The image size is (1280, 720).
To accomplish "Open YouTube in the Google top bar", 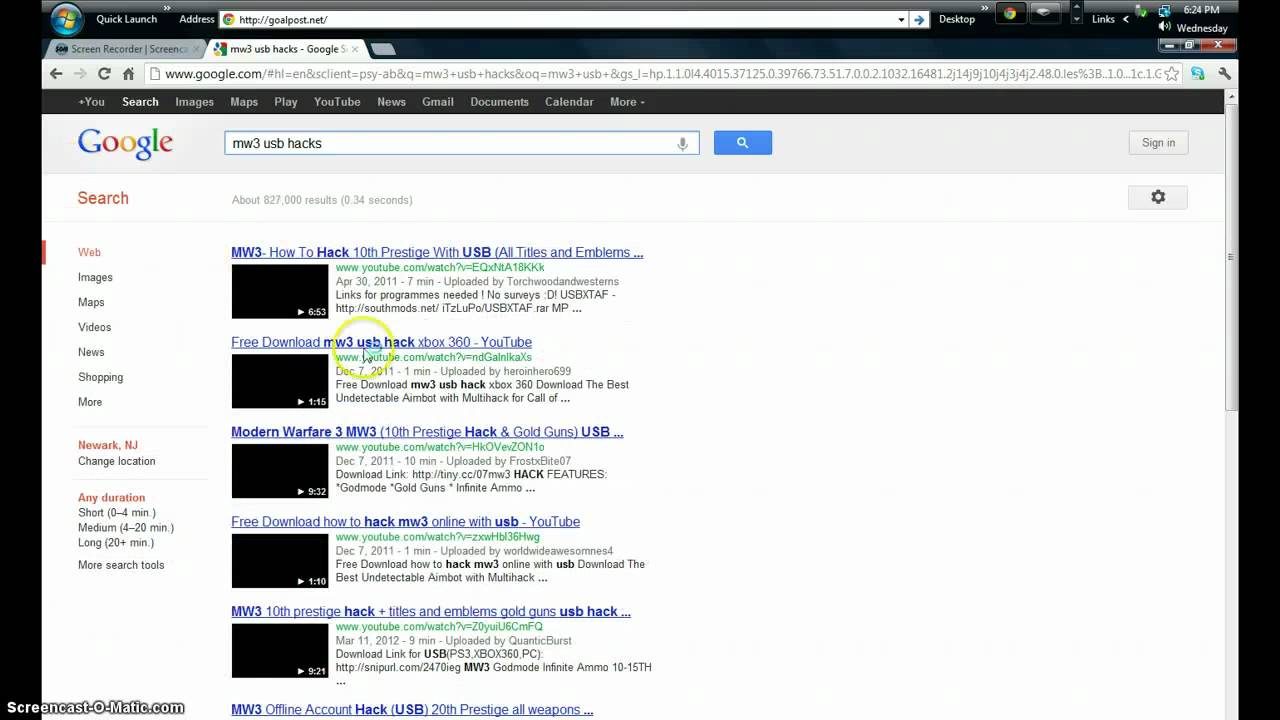I will pyautogui.click(x=337, y=102).
